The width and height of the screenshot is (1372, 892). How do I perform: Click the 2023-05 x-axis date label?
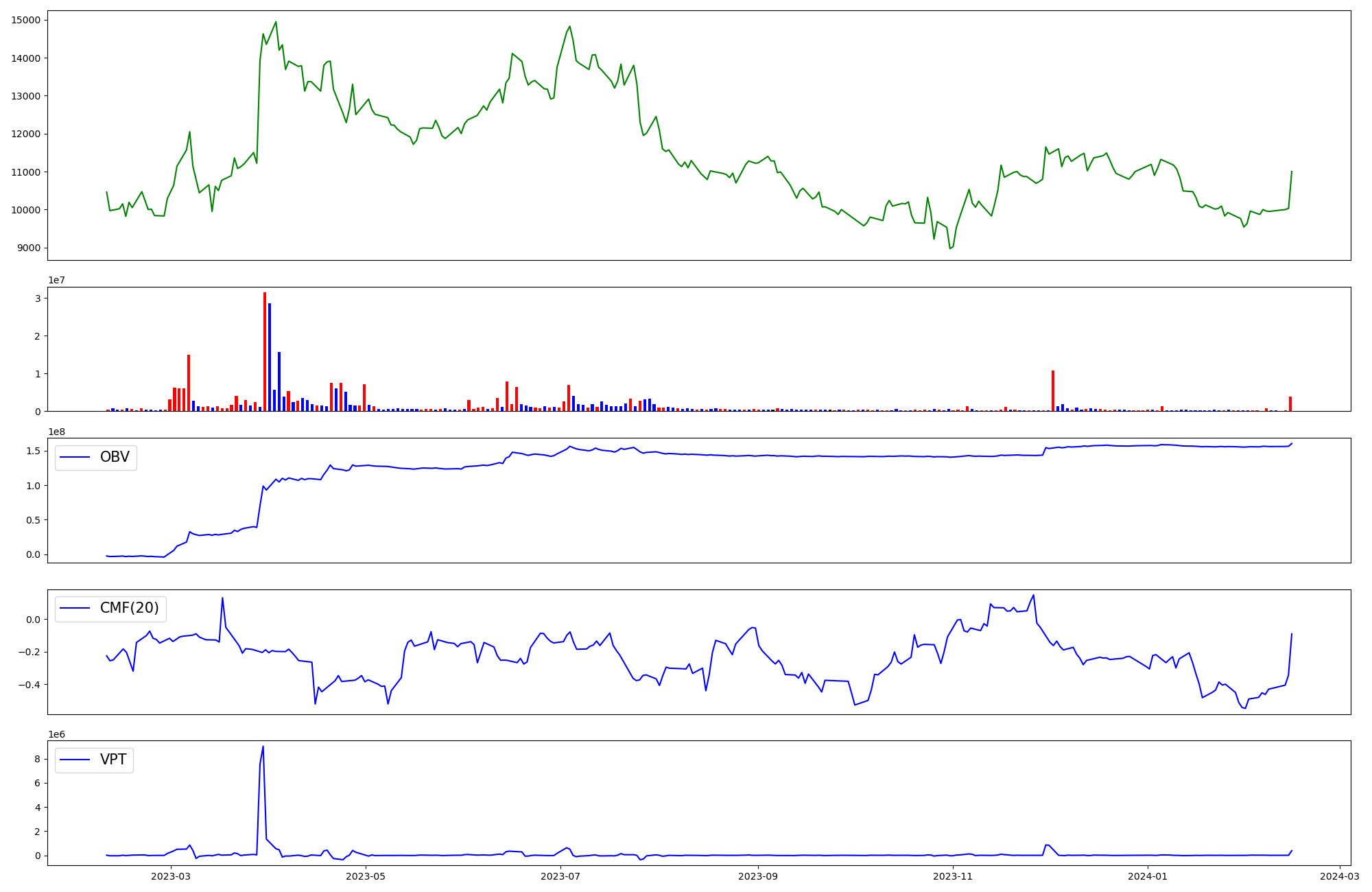(x=366, y=876)
